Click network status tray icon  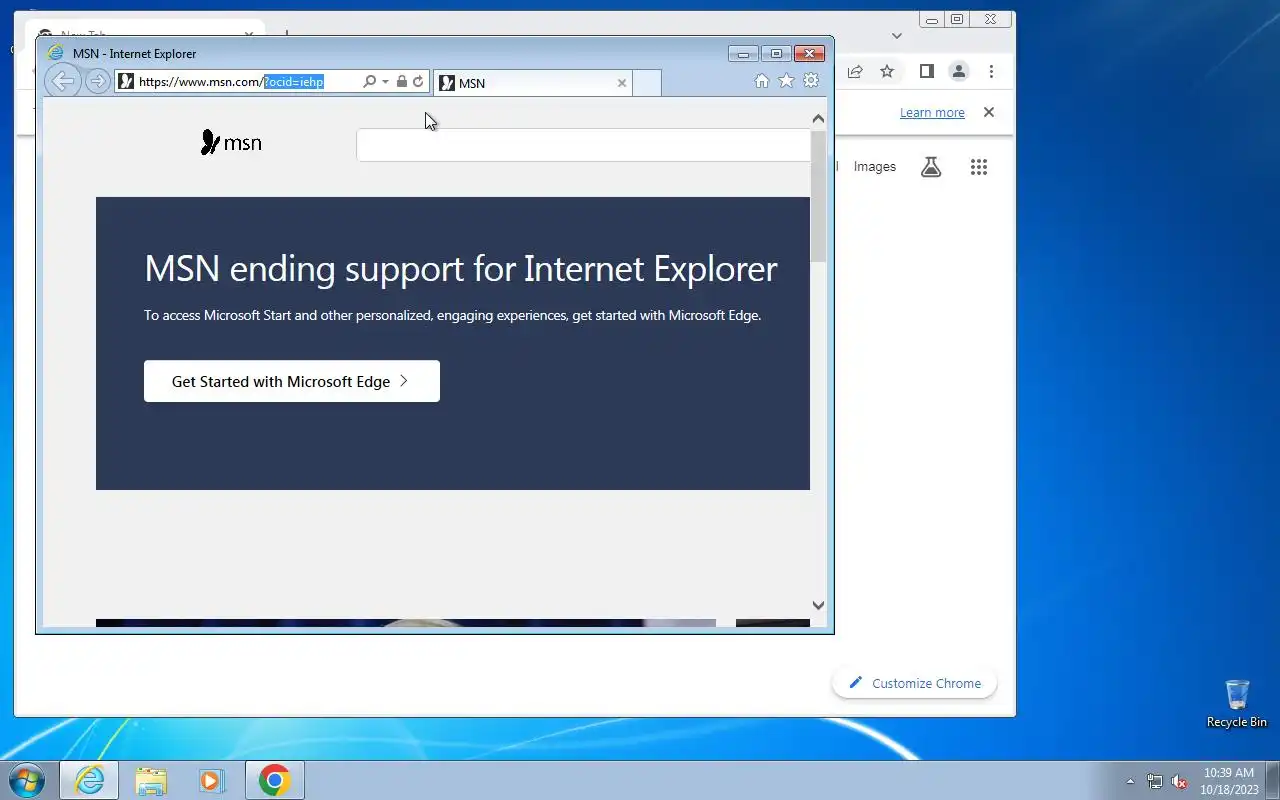pos(1155,781)
